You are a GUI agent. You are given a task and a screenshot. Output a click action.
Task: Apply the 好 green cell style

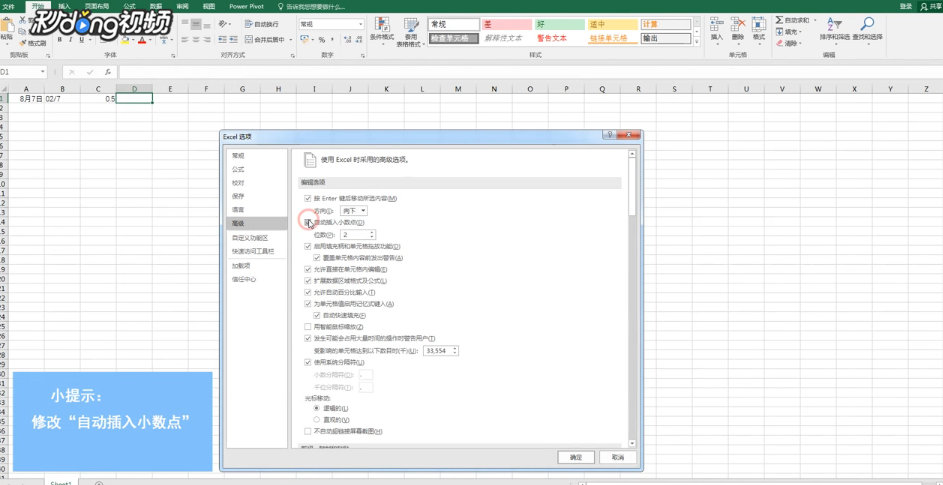pyautogui.click(x=559, y=24)
